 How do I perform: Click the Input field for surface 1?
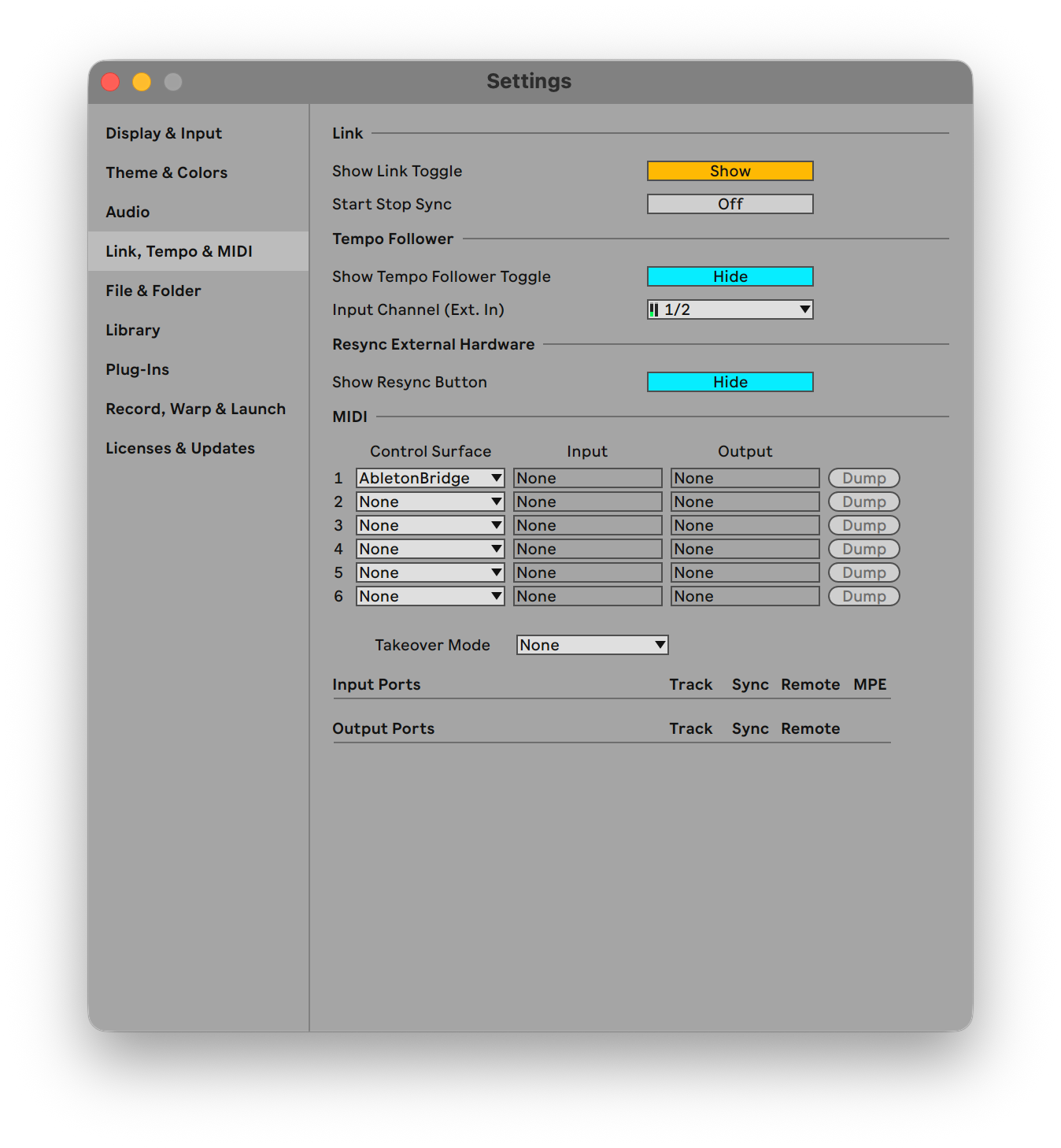(587, 478)
